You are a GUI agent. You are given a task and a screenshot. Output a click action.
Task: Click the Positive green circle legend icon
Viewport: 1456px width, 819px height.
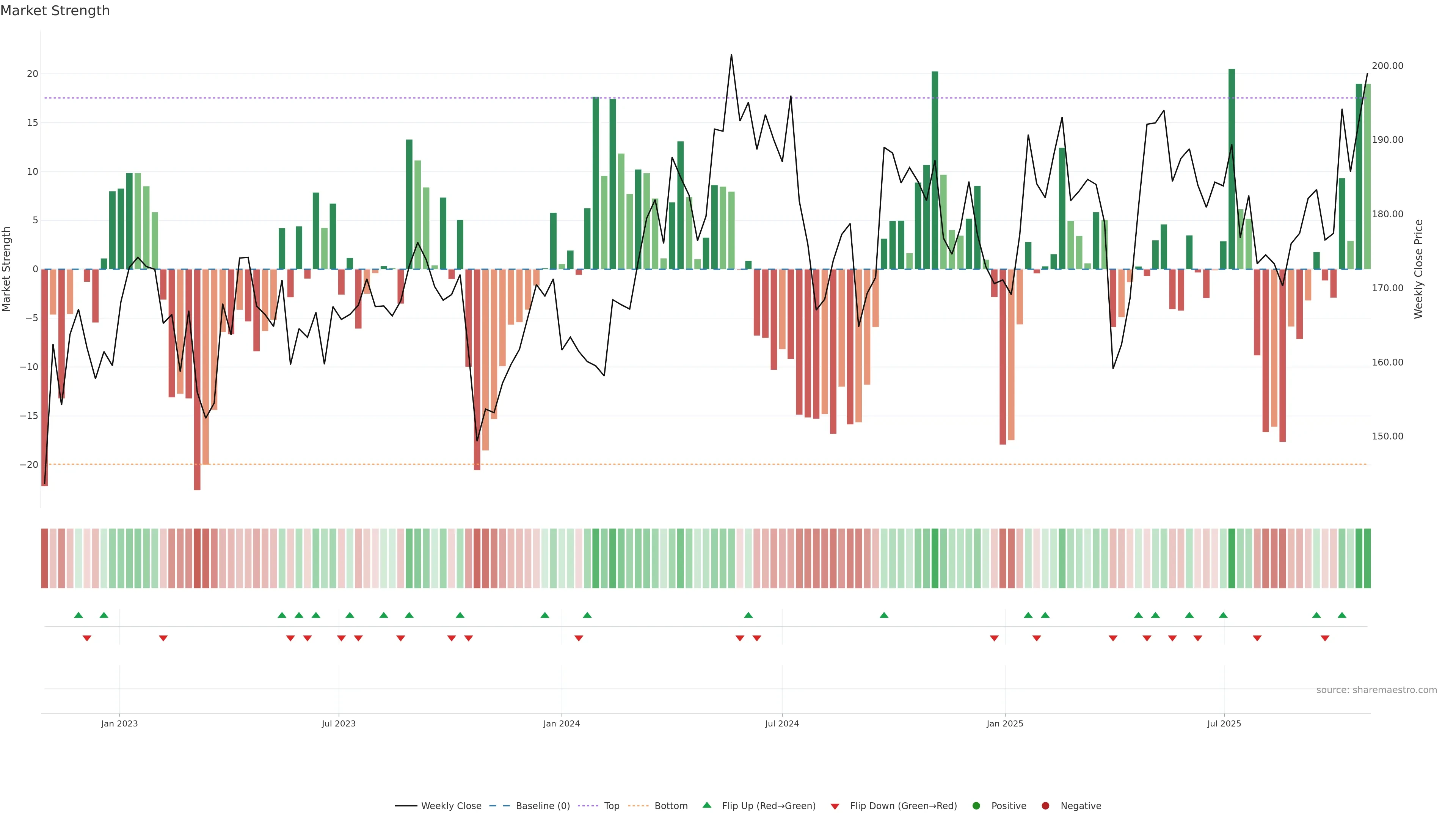(976, 805)
